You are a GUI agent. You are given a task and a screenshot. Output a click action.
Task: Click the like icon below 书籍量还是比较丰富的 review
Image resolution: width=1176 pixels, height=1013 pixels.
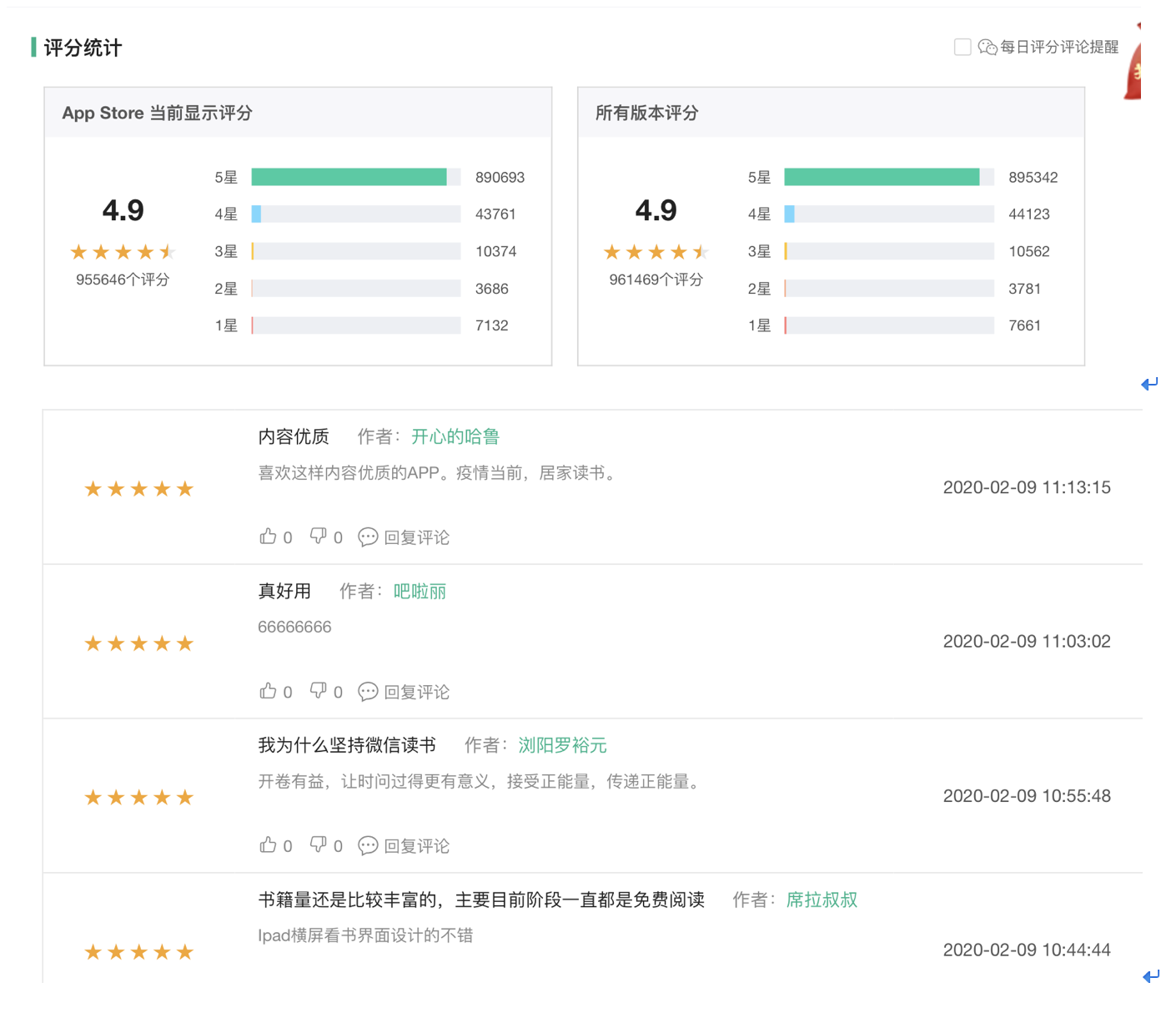pos(268,1000)
